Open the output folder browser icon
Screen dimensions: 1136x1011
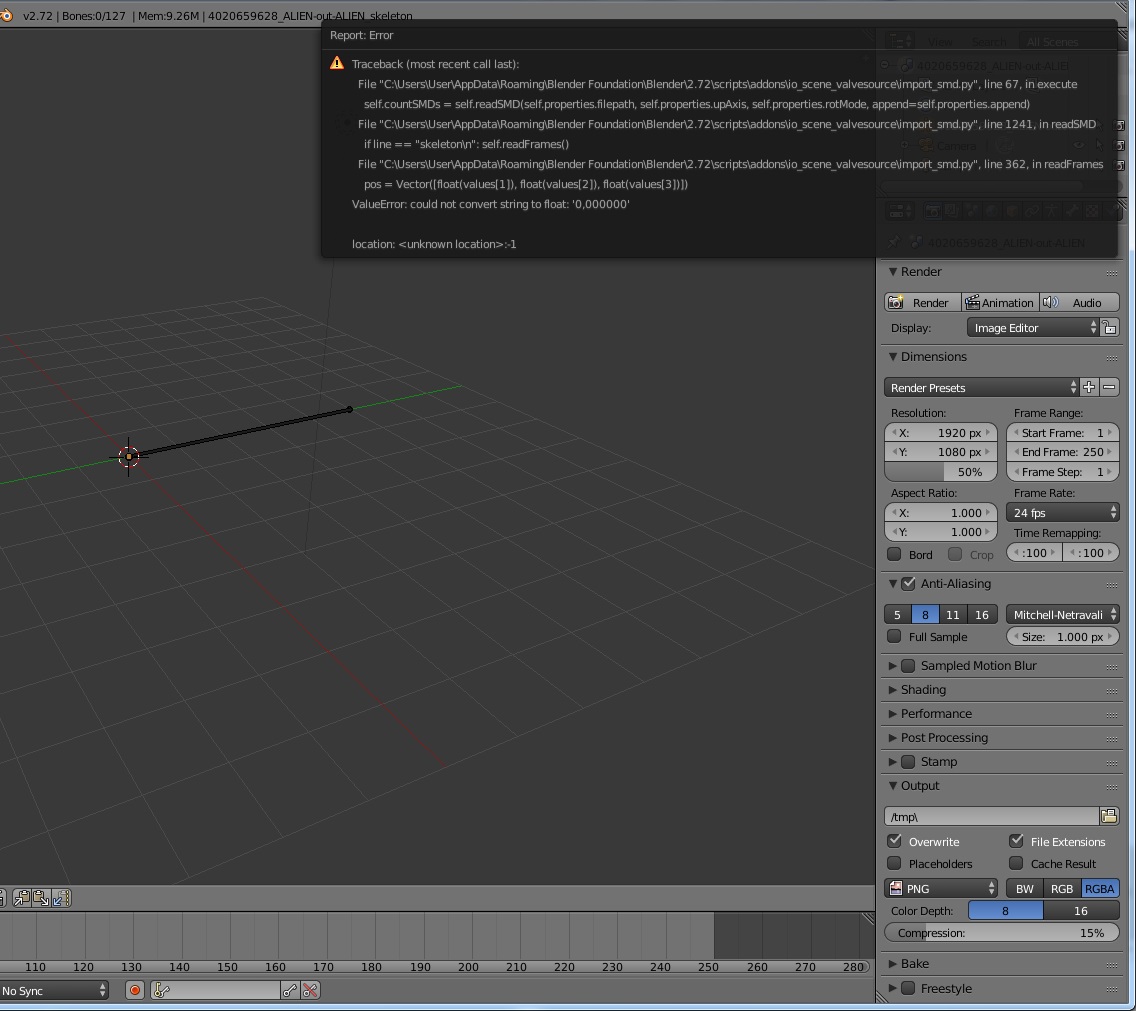pyautogui.click(x=1109, y=817)
